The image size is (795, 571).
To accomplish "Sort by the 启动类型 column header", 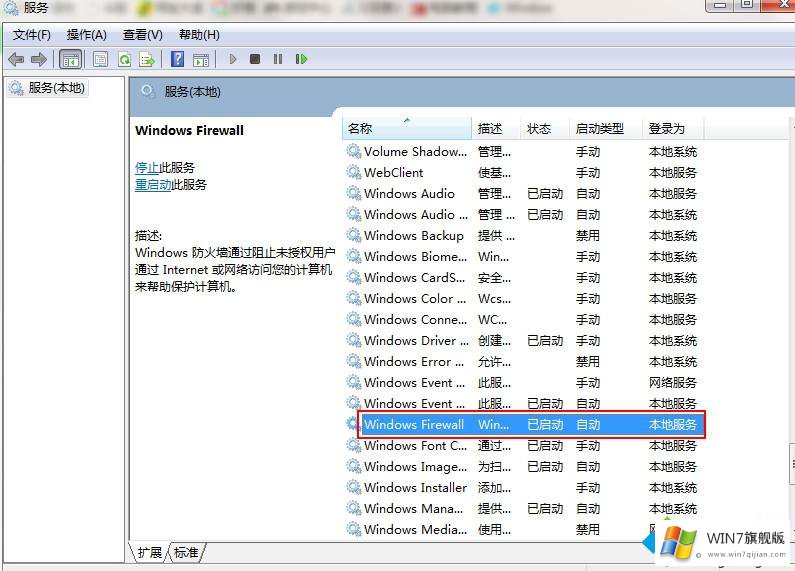I will click(605, 128).
